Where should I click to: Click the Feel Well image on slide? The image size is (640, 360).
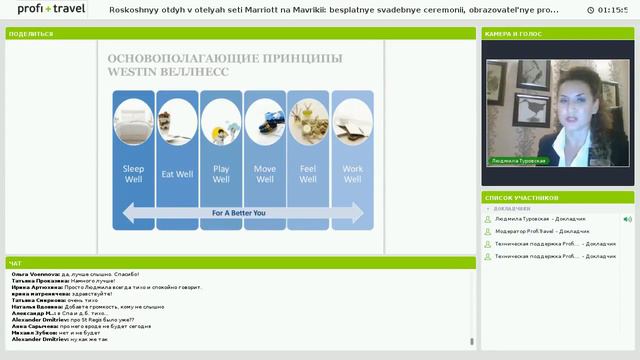click(x=308, y=122)
